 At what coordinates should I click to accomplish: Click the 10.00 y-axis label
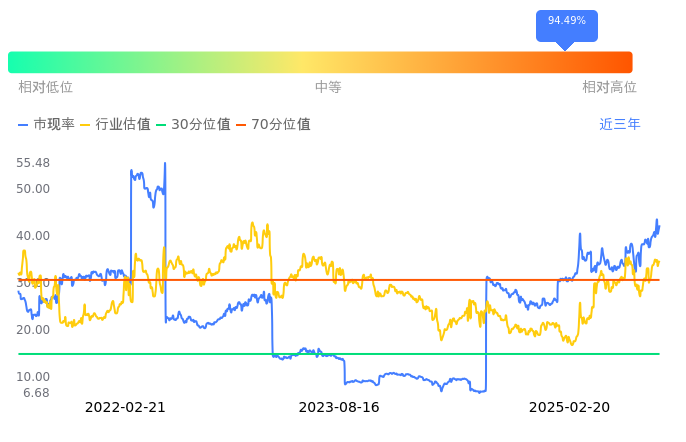33,377
